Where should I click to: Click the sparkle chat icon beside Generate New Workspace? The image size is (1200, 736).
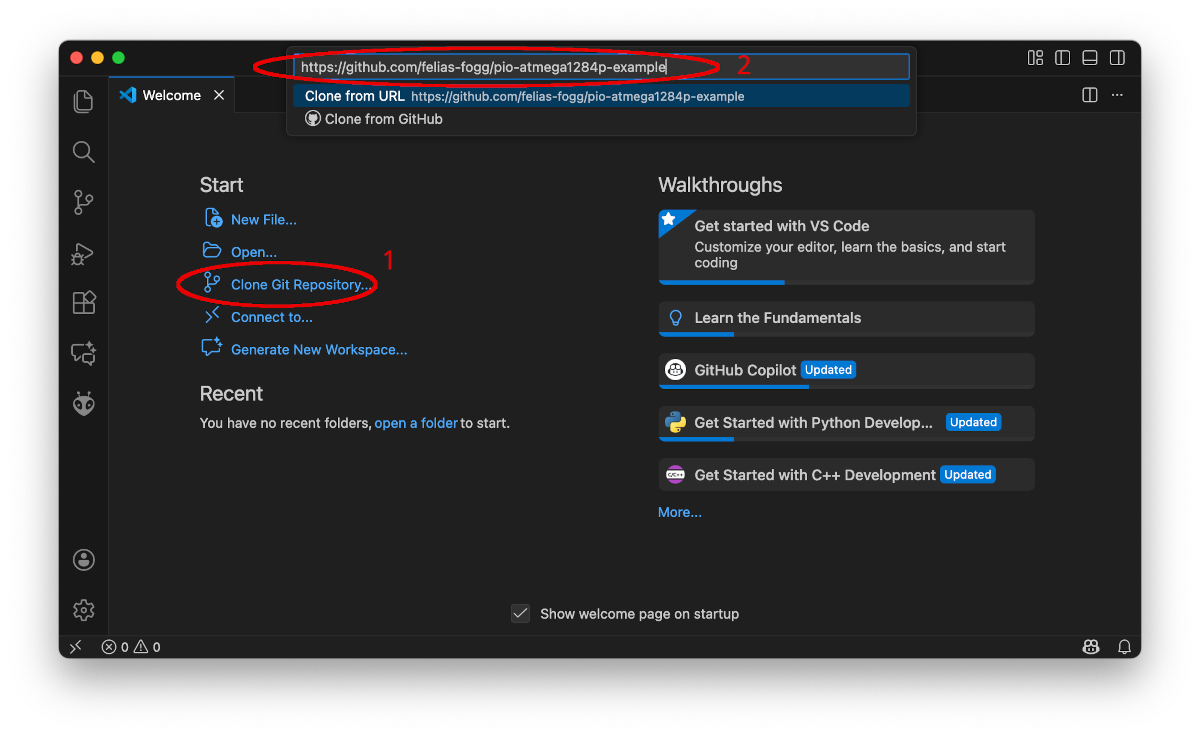click(x=212, y=347)
